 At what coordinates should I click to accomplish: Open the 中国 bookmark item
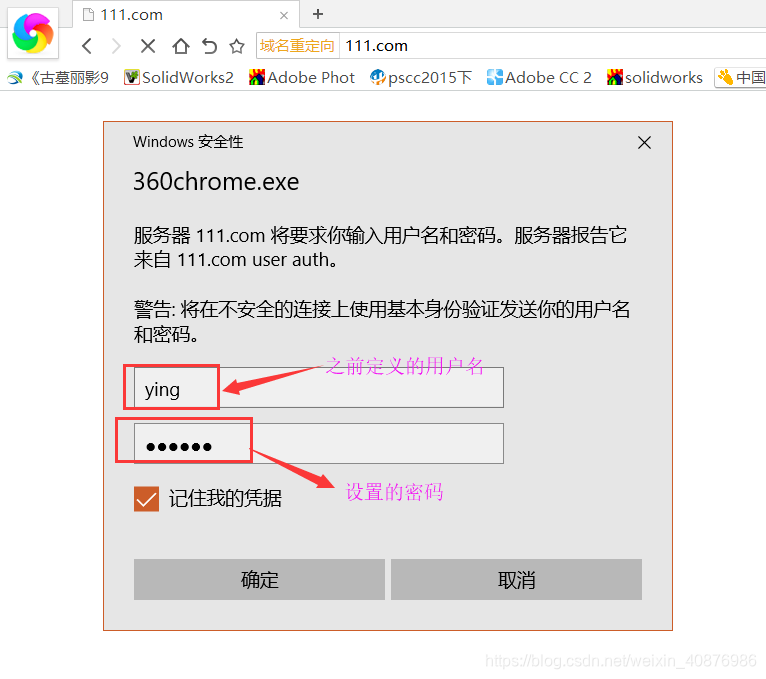(741, 78)
